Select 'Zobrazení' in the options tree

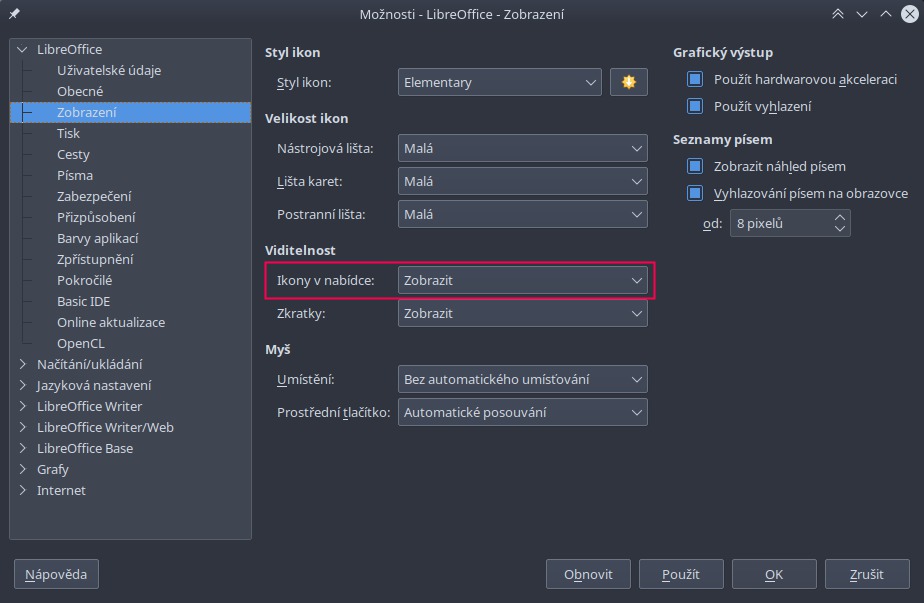coord(130,112)
